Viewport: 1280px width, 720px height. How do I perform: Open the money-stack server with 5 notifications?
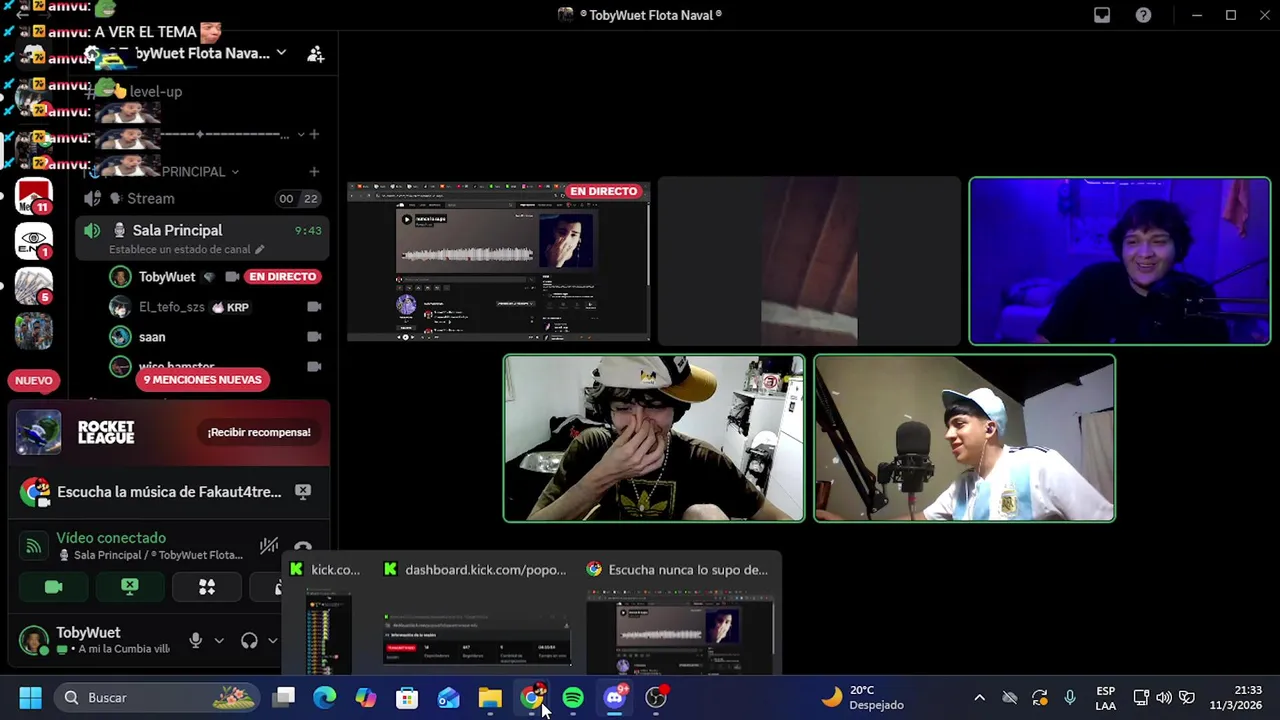click(33, 286)
